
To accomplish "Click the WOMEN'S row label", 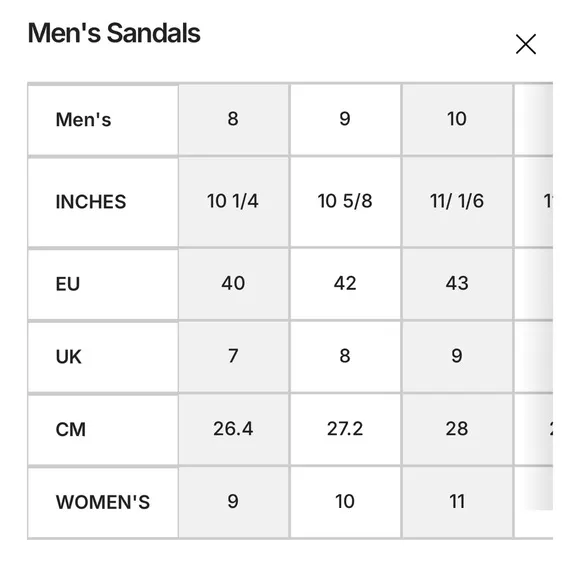I will [x=103, y=502].
